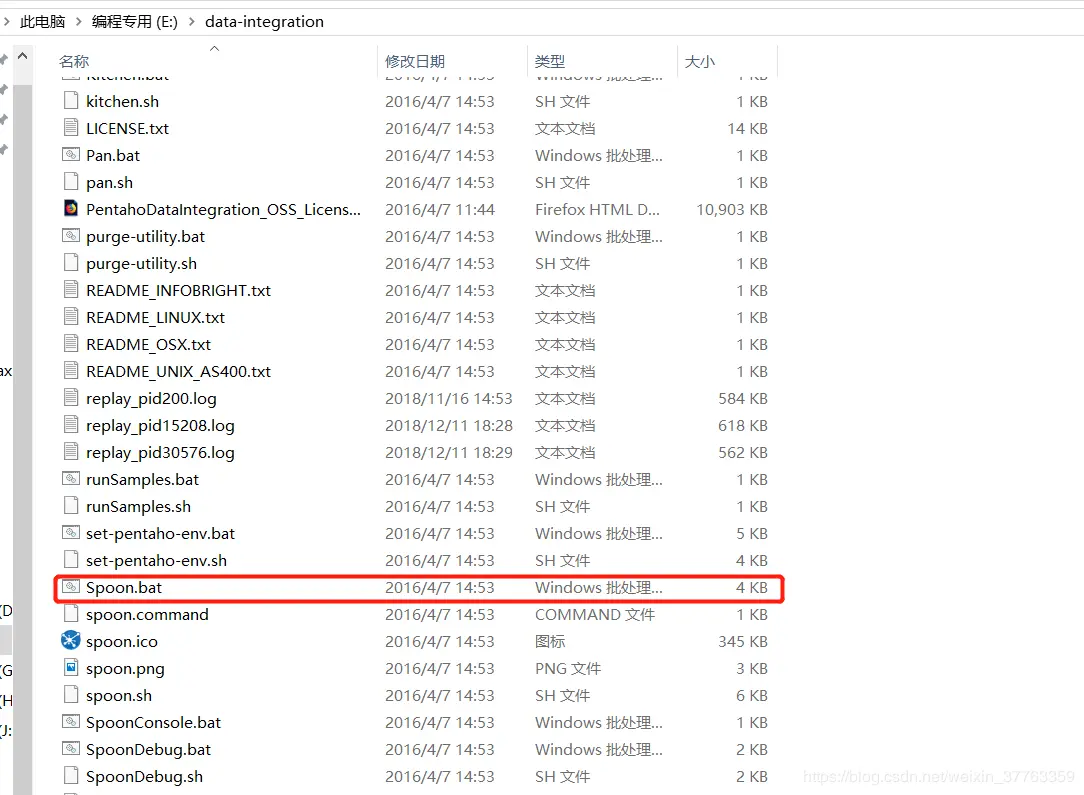This screenshot has width=1084, height=795.
Task: Click the purge-utility.bat file icon
Action: [x=71, y=236]
